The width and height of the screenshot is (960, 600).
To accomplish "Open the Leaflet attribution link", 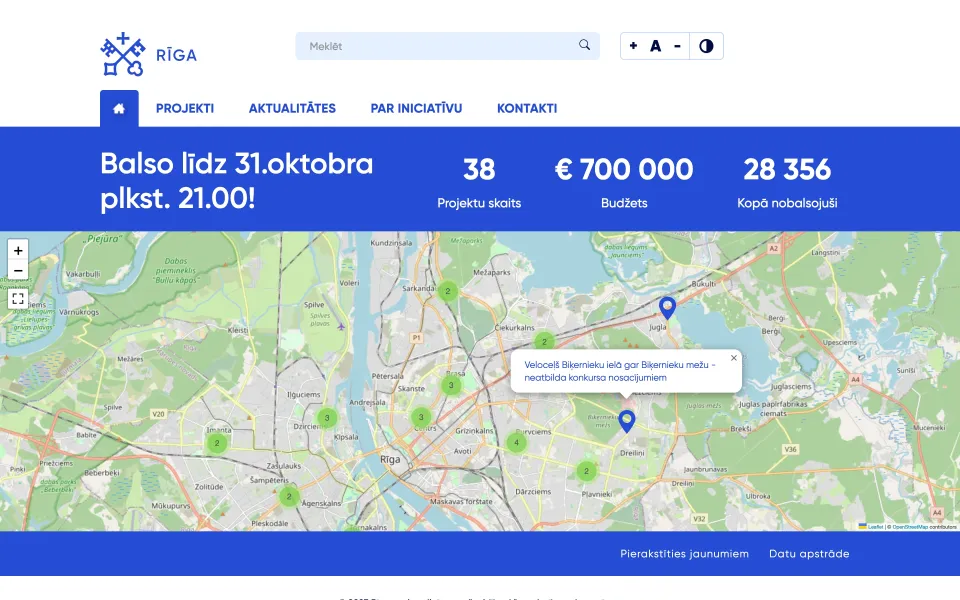I will 876,527.
